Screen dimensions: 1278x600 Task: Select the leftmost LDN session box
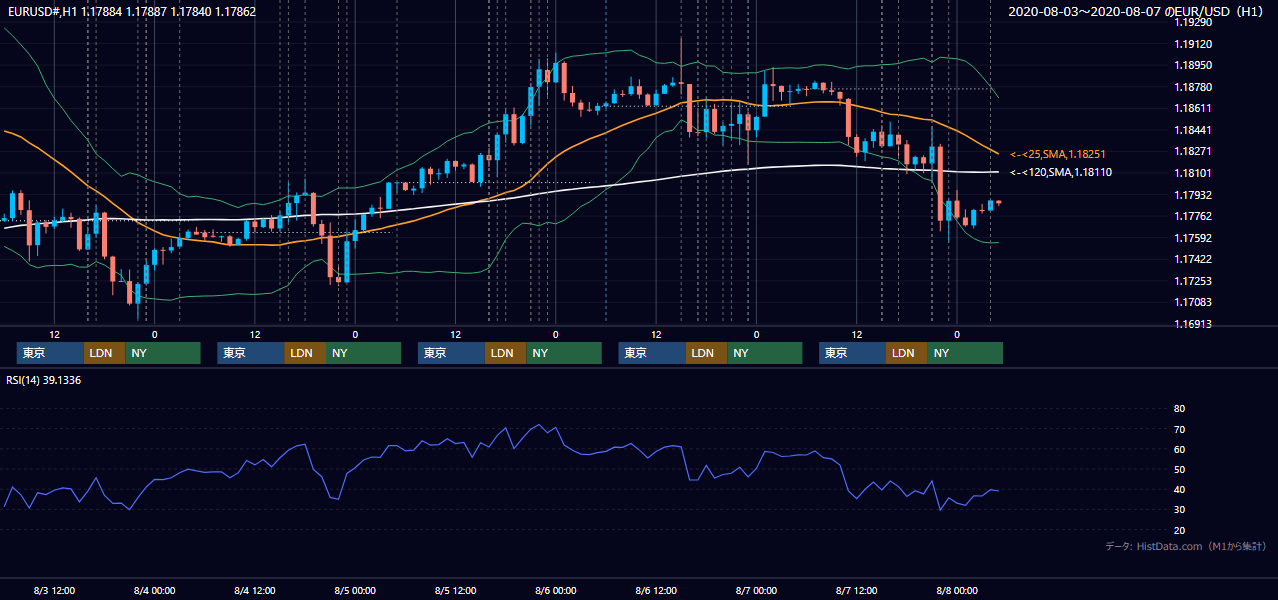coord(104,353)
